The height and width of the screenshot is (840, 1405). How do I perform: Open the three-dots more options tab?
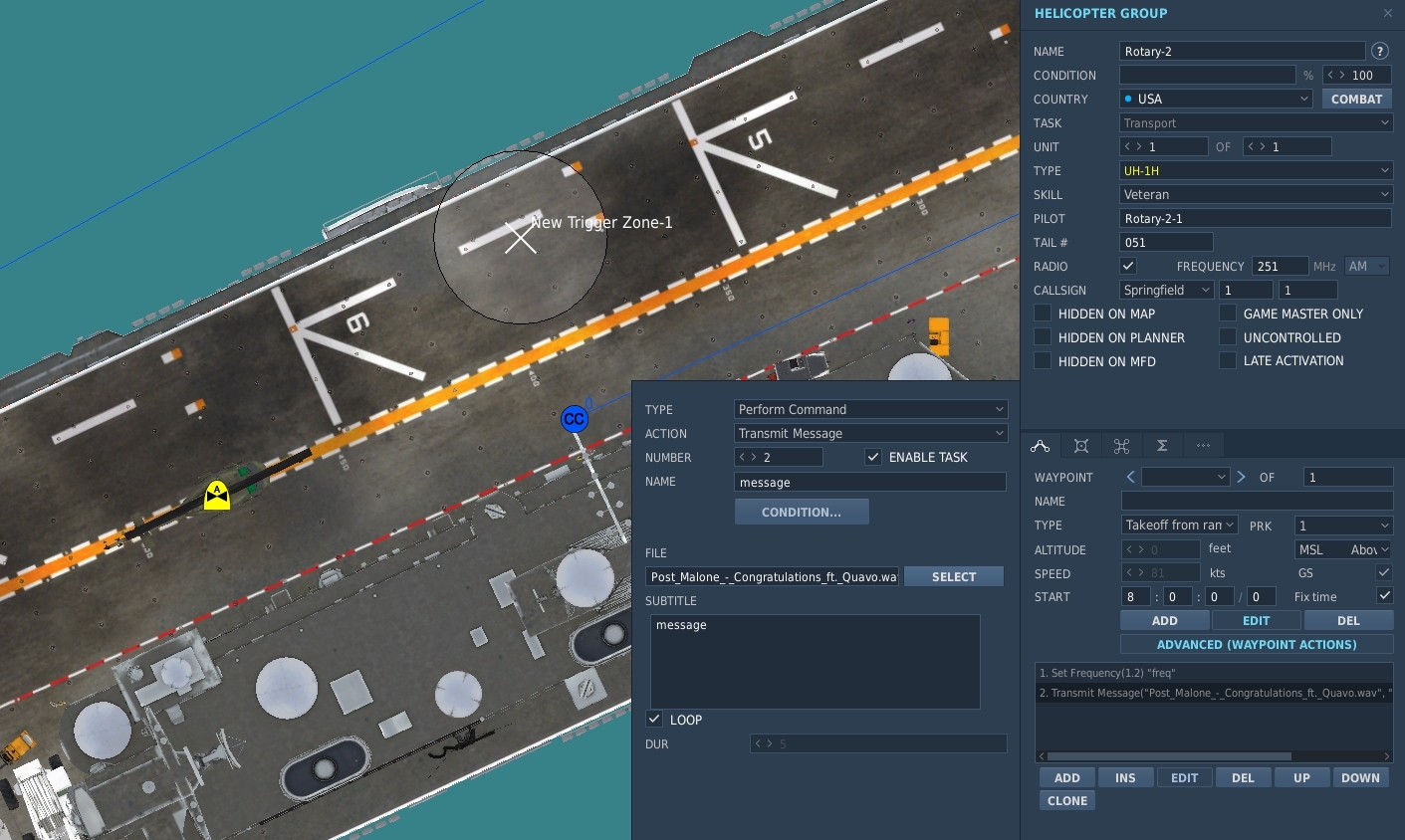click(x=1203, y=446)
